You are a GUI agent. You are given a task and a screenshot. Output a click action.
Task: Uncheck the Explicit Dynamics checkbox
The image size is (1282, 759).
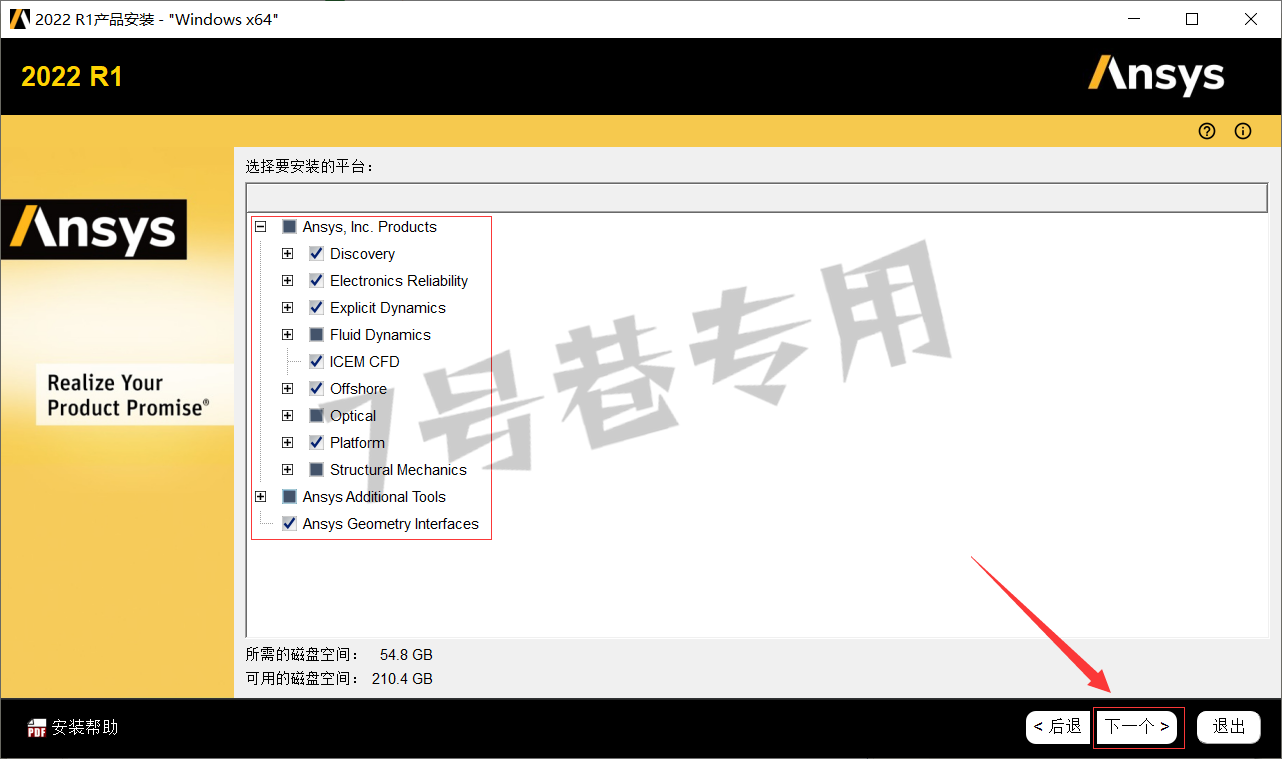tap(316, 308)
